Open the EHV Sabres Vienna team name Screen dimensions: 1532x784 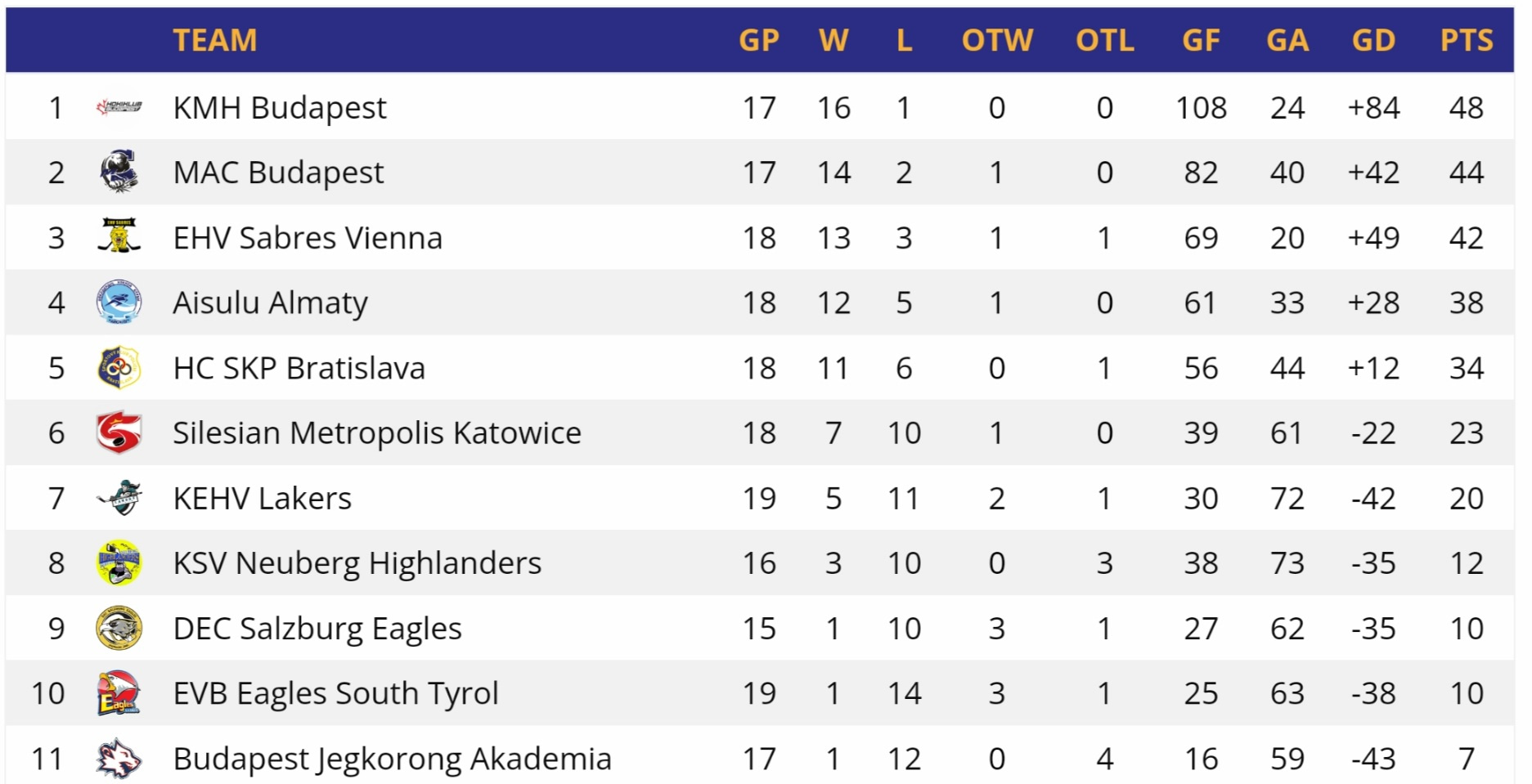click(x=308, y=238)
